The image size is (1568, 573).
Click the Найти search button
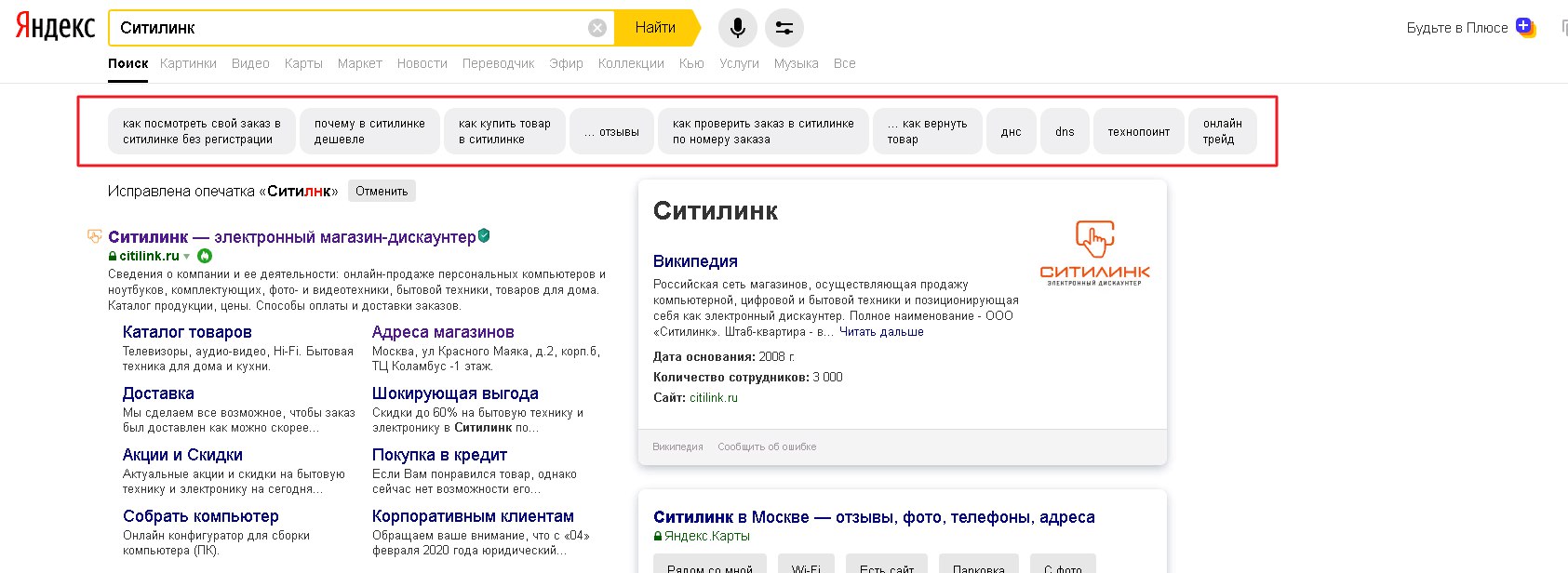coord(655,28)
